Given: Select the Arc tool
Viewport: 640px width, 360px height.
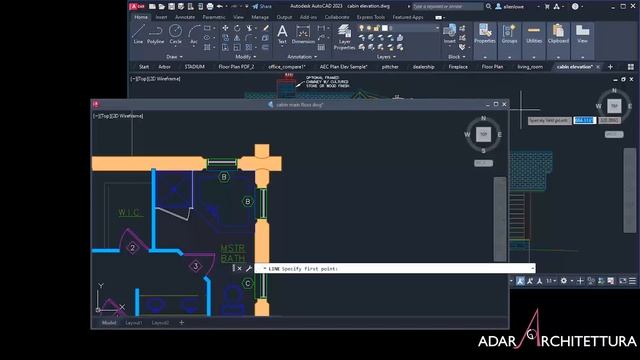Looking at the screenshot, I should 194,34.
